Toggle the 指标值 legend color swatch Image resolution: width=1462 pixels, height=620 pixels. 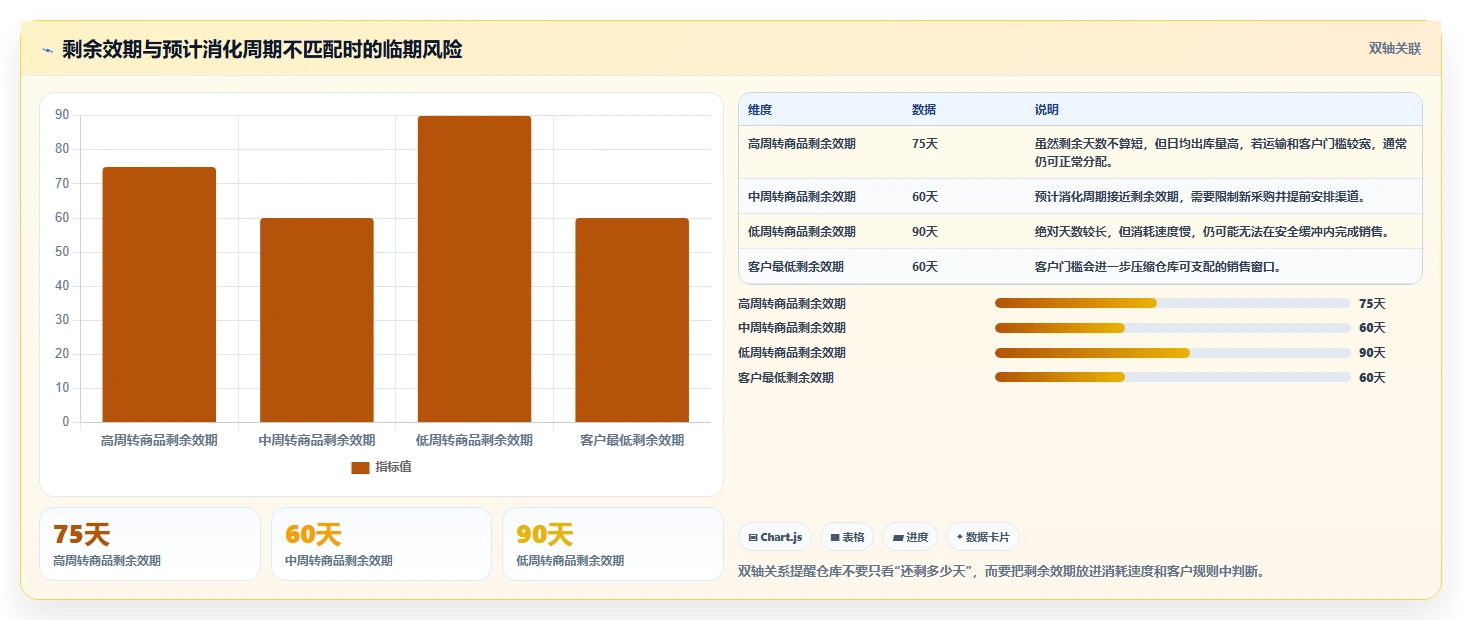coord(360,468)
